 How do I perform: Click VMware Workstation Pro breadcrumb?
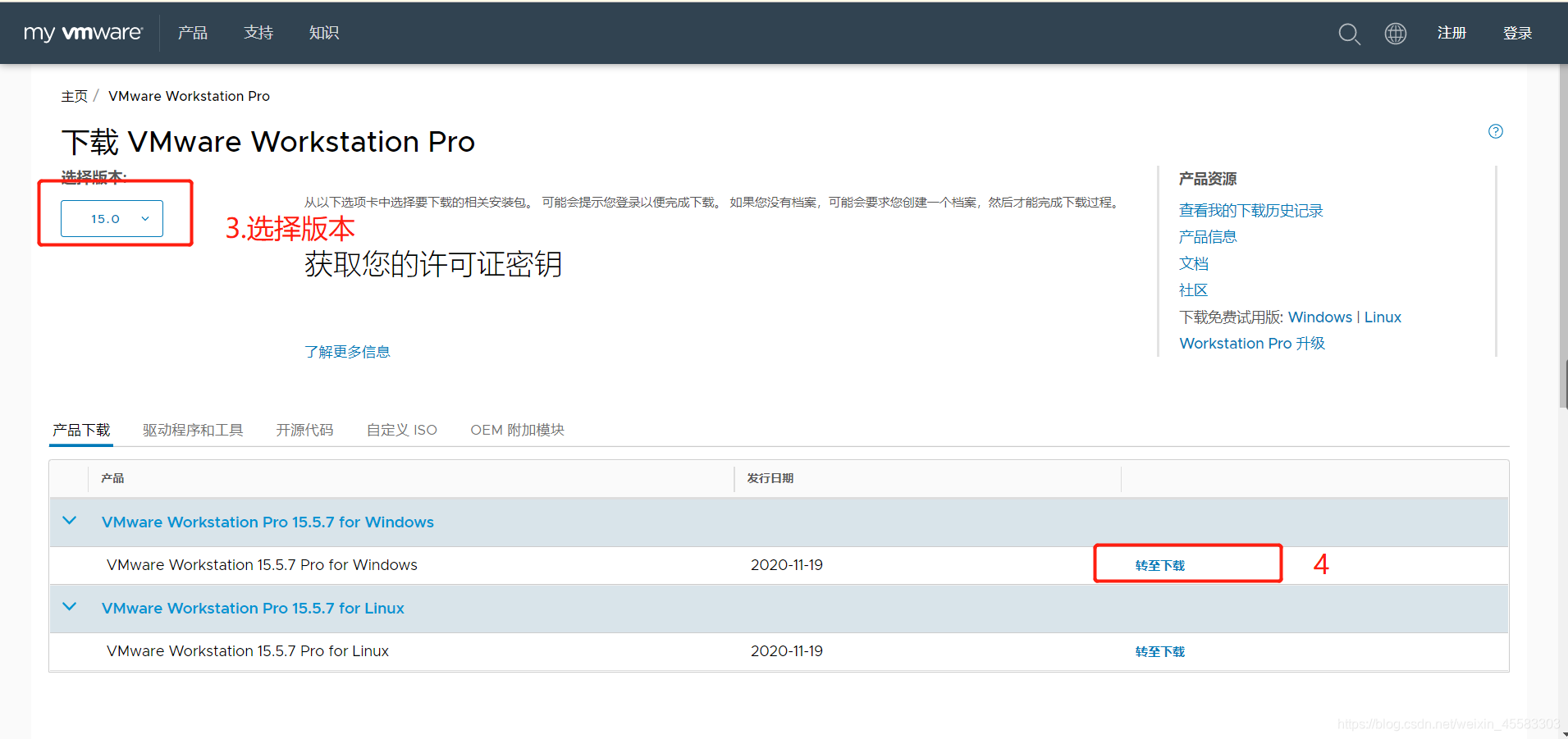(189, 96)
